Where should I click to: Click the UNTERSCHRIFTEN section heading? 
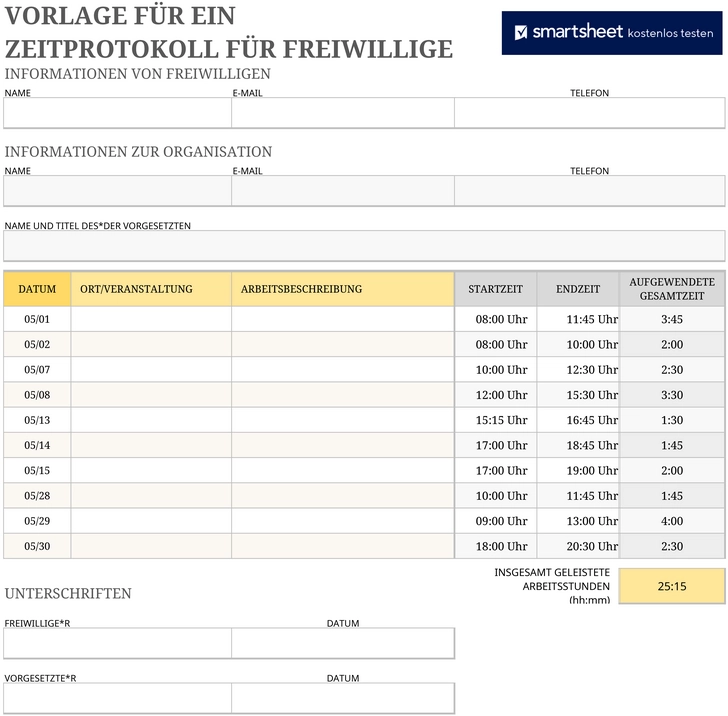coord(68,593)
